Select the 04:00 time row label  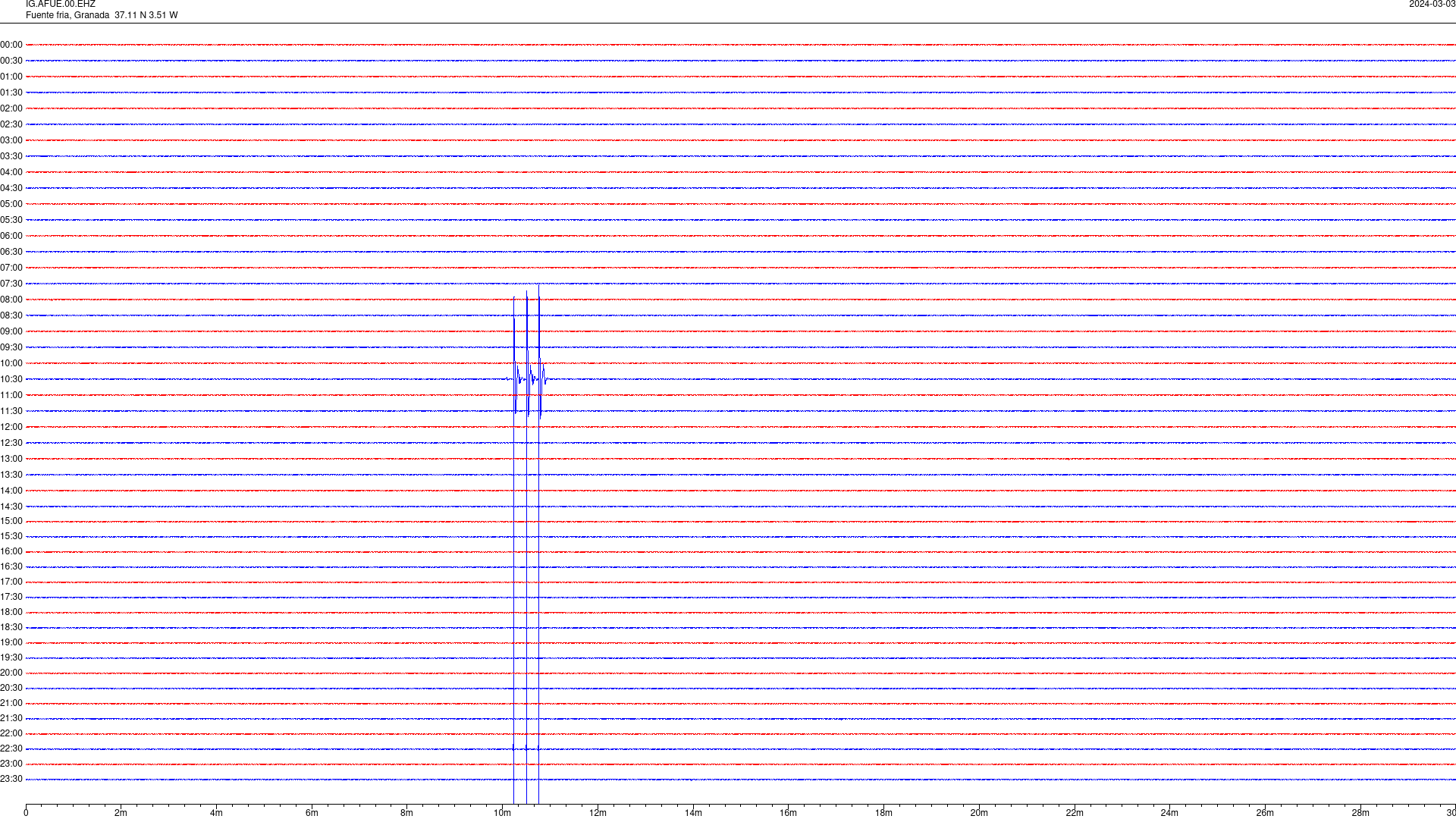(x=11, y=172)
